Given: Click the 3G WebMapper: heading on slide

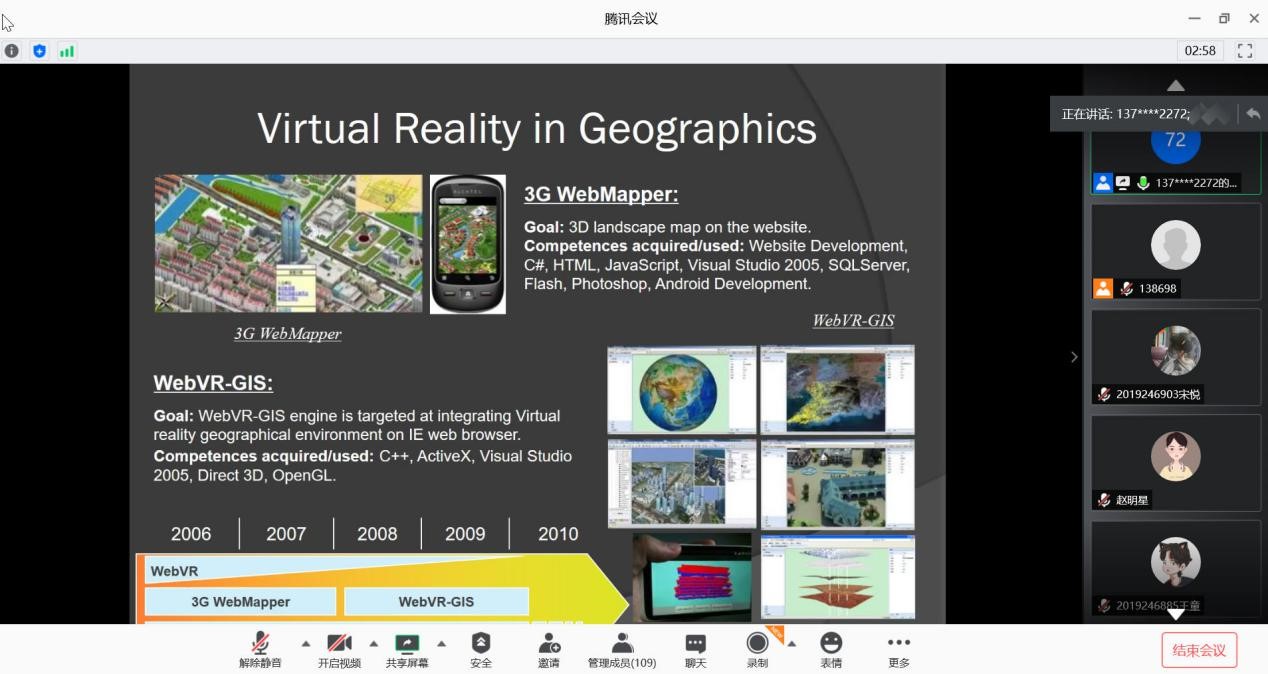Looking at the screenshot, I should pos(601,195).
